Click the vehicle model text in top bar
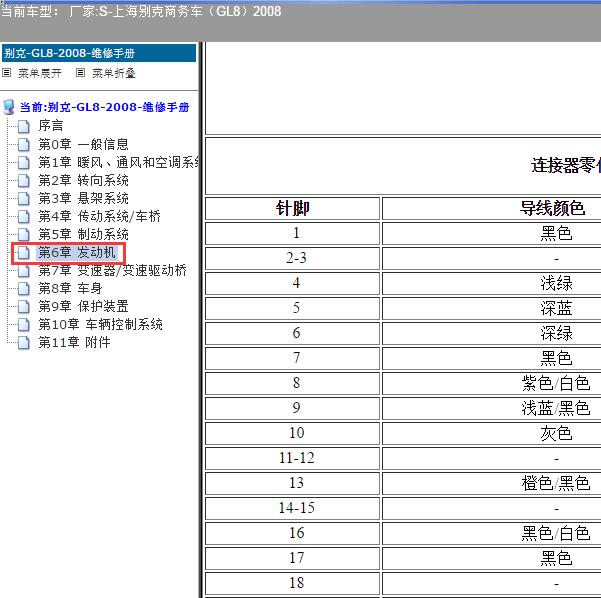Screen dimensions: 601x598 (x=141, y=11)
